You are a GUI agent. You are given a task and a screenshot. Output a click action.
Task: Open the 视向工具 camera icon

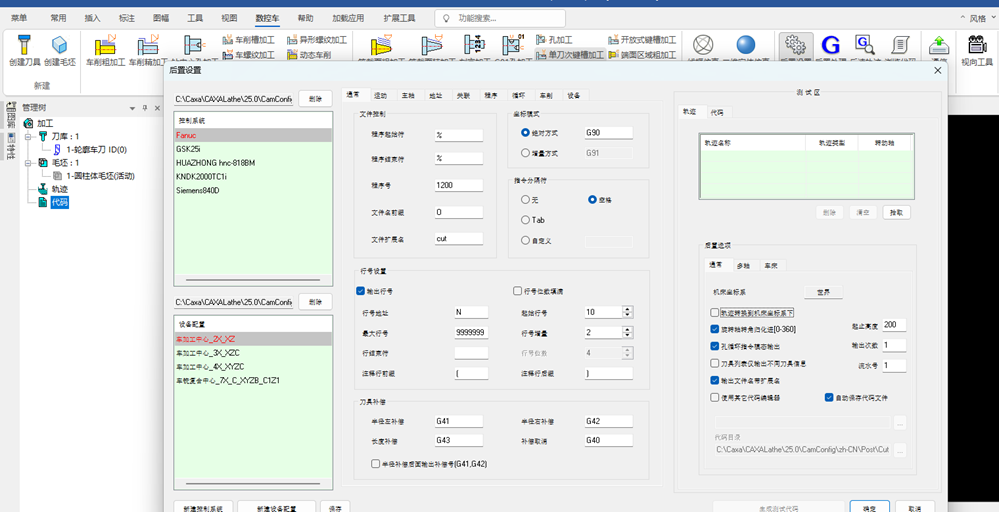[977, 46]
